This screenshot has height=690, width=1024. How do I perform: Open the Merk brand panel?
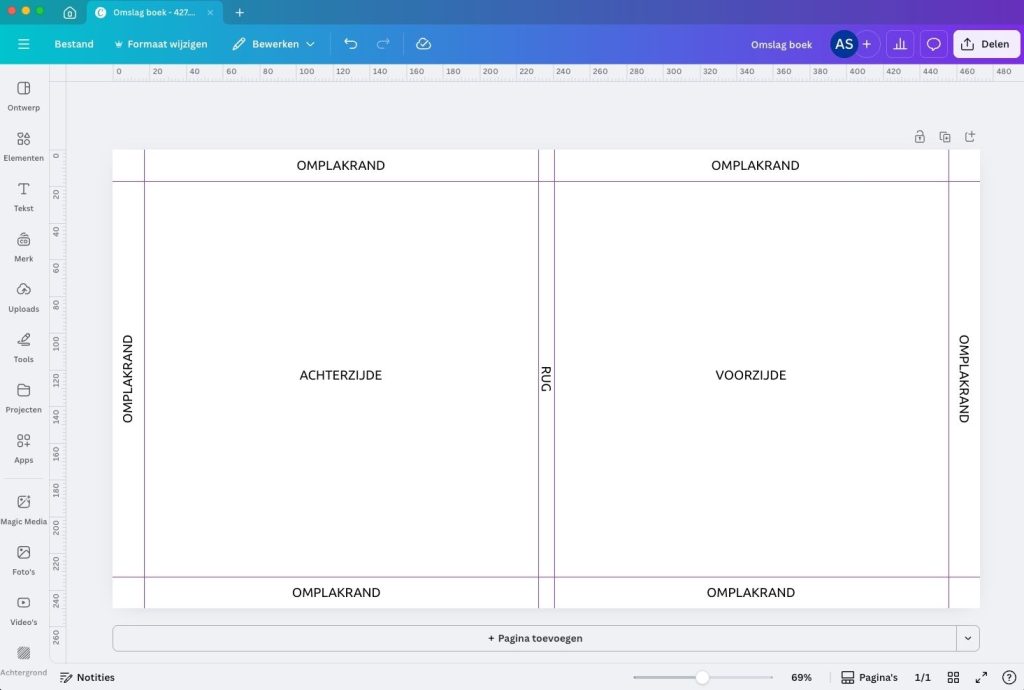24,247
